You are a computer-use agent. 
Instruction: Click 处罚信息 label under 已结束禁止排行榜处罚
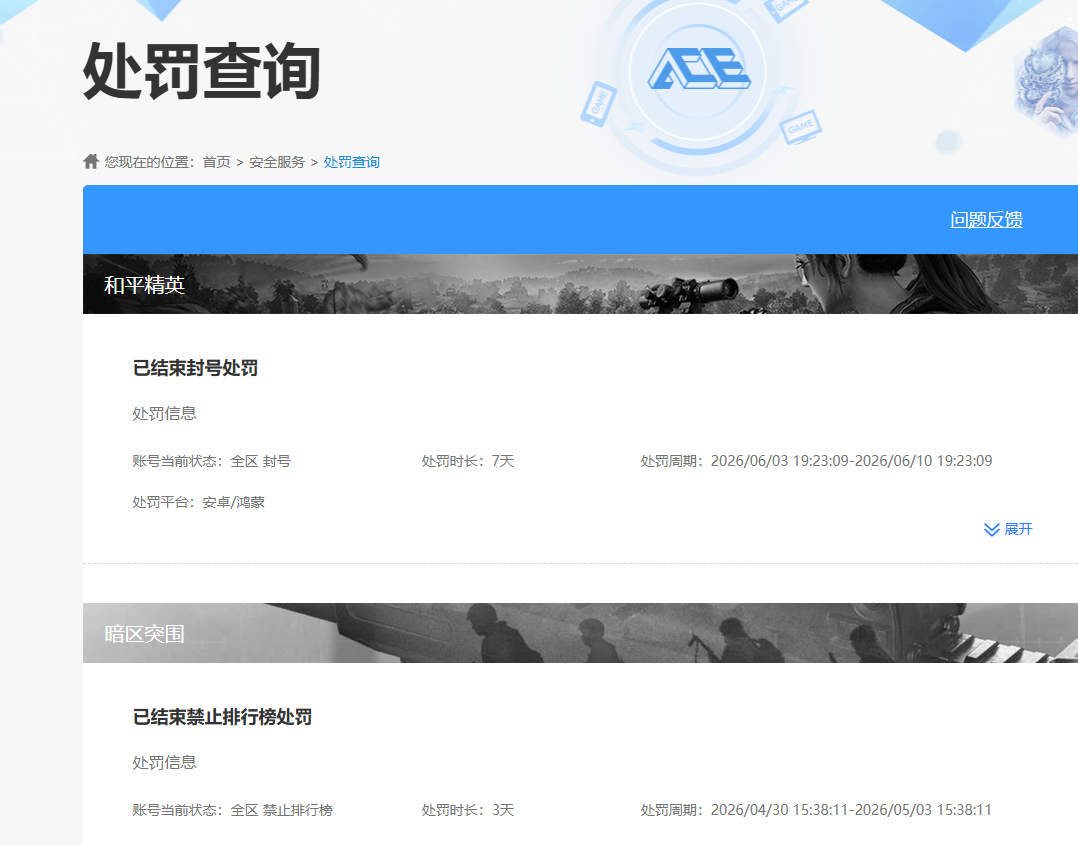click(x=164, y=762)
